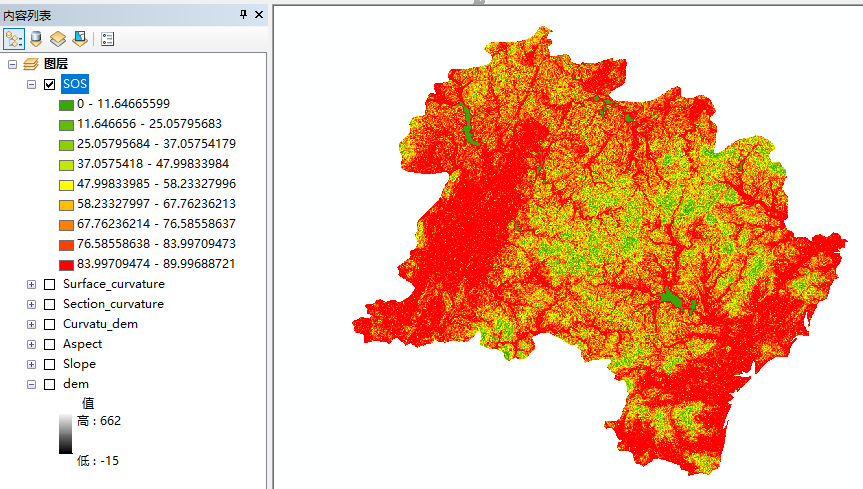Click the 83.99709474 - 89.99688721 class label
Viewport: 863px width, 489px height.
click(x=156, y=264)
